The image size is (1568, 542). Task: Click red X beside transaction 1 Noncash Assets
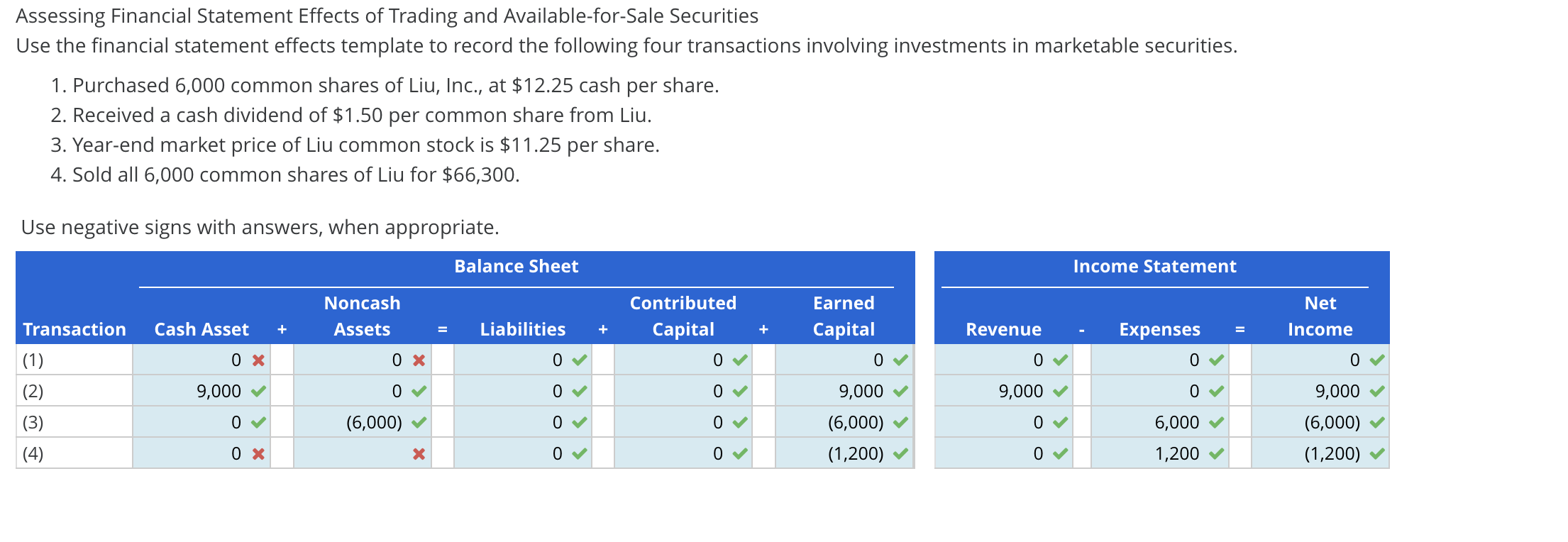pyautogui.click(x=419, y=360)
